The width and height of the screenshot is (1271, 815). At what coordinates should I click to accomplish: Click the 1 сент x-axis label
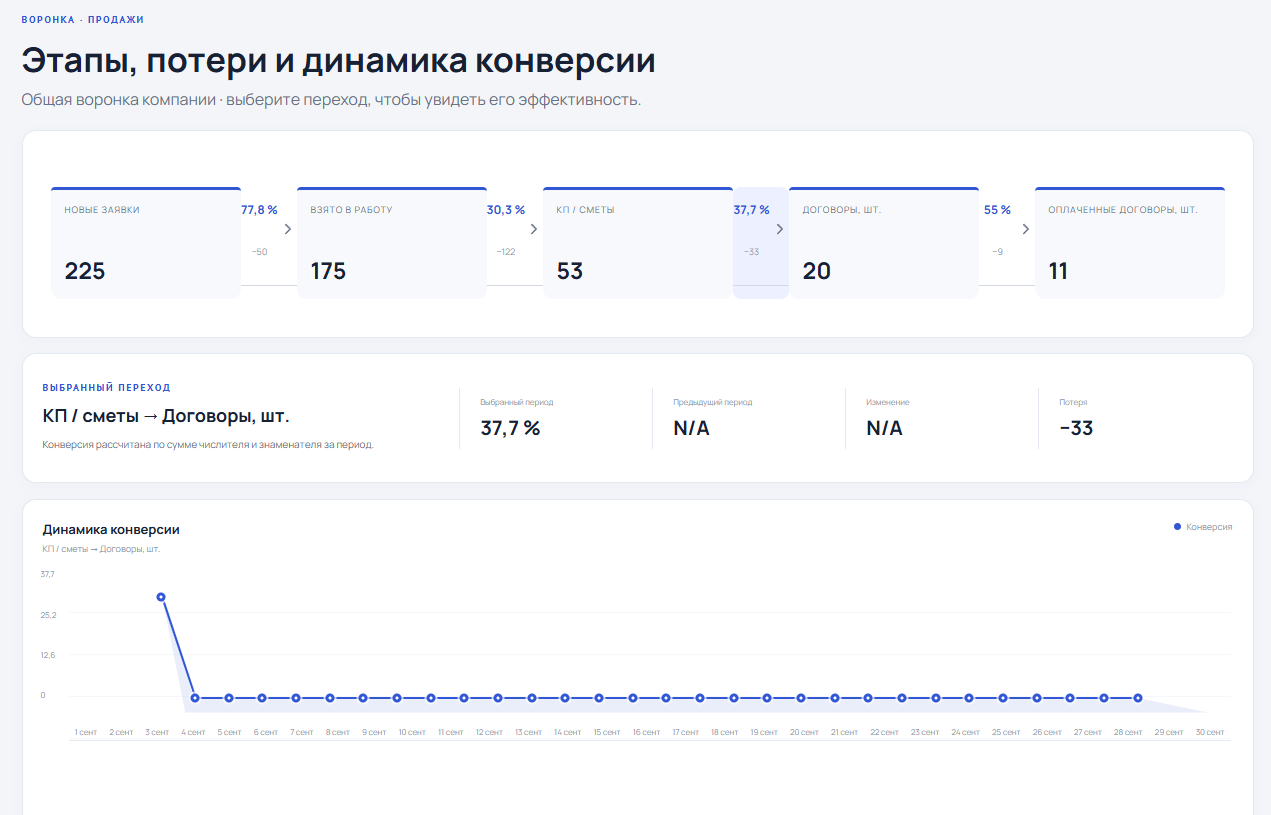pos(86,732)
